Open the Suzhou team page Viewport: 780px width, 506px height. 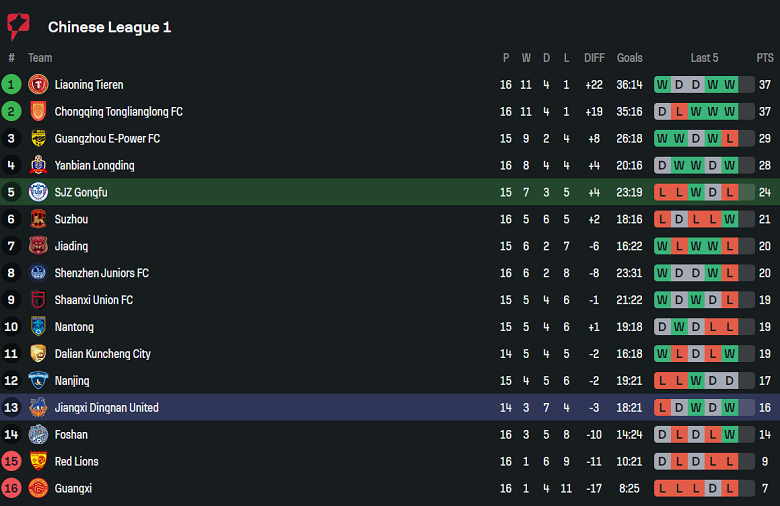[x=71, y=219]
